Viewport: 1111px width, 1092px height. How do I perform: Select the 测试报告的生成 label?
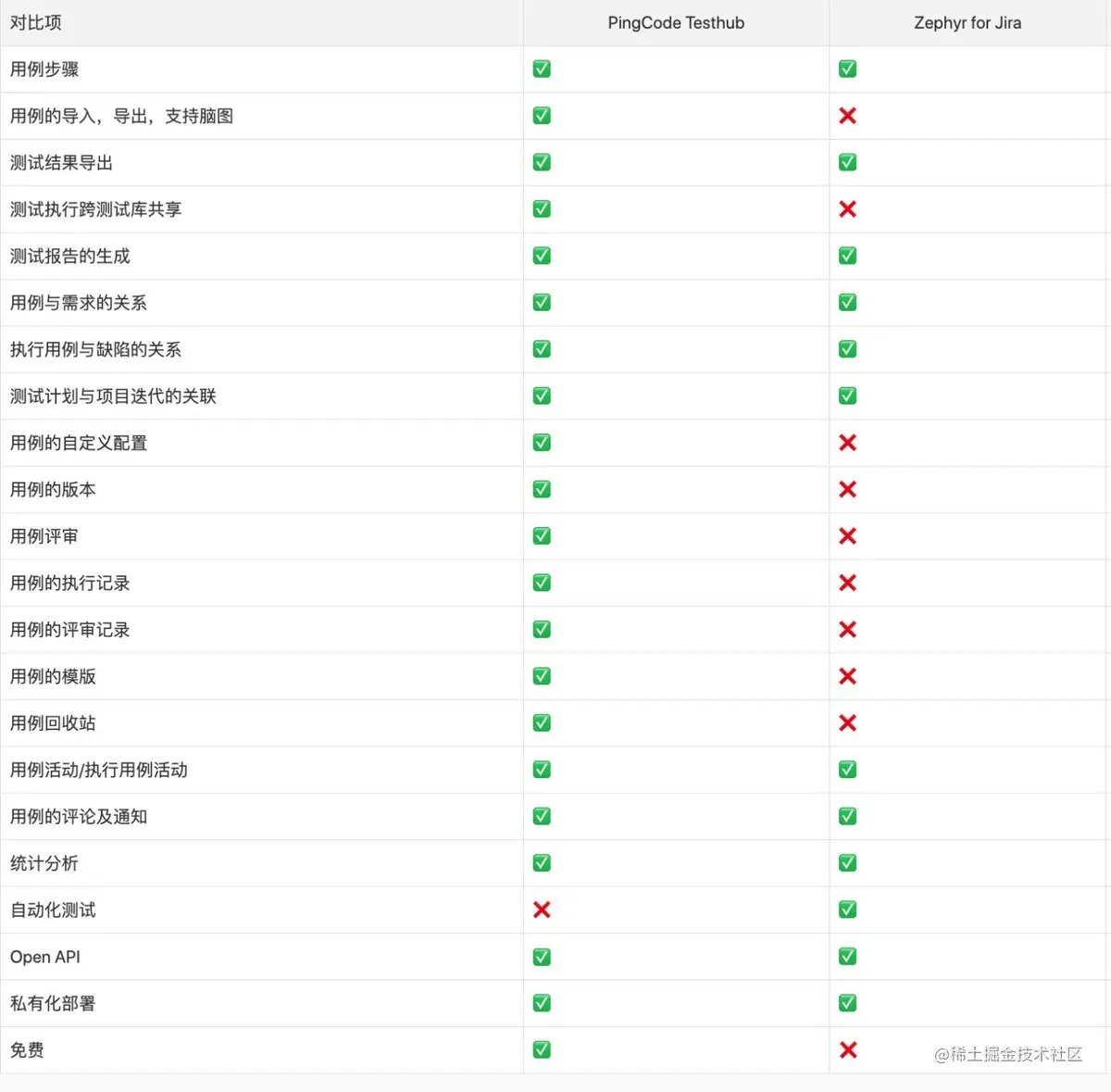click(x=69, y=256)
